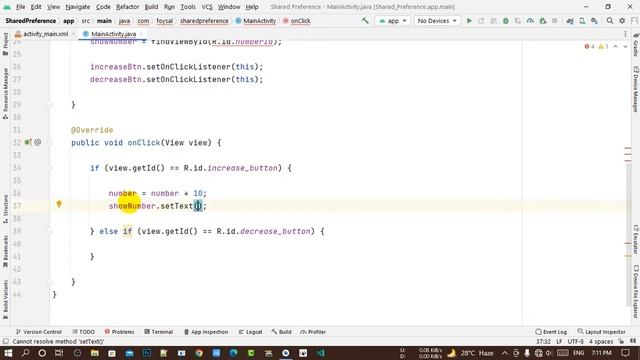
Task: Click the volume icon in system tray
Action: click(x=549, y=353)
